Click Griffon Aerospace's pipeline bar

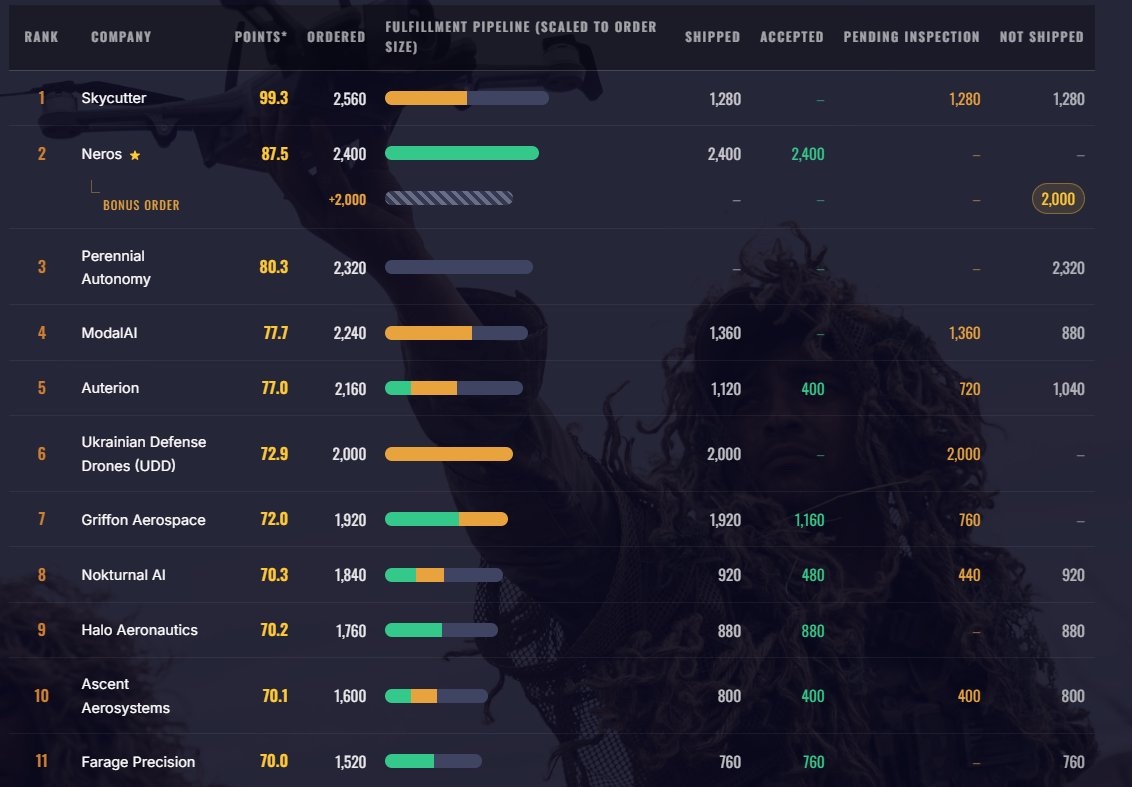(x=446, y=519)
